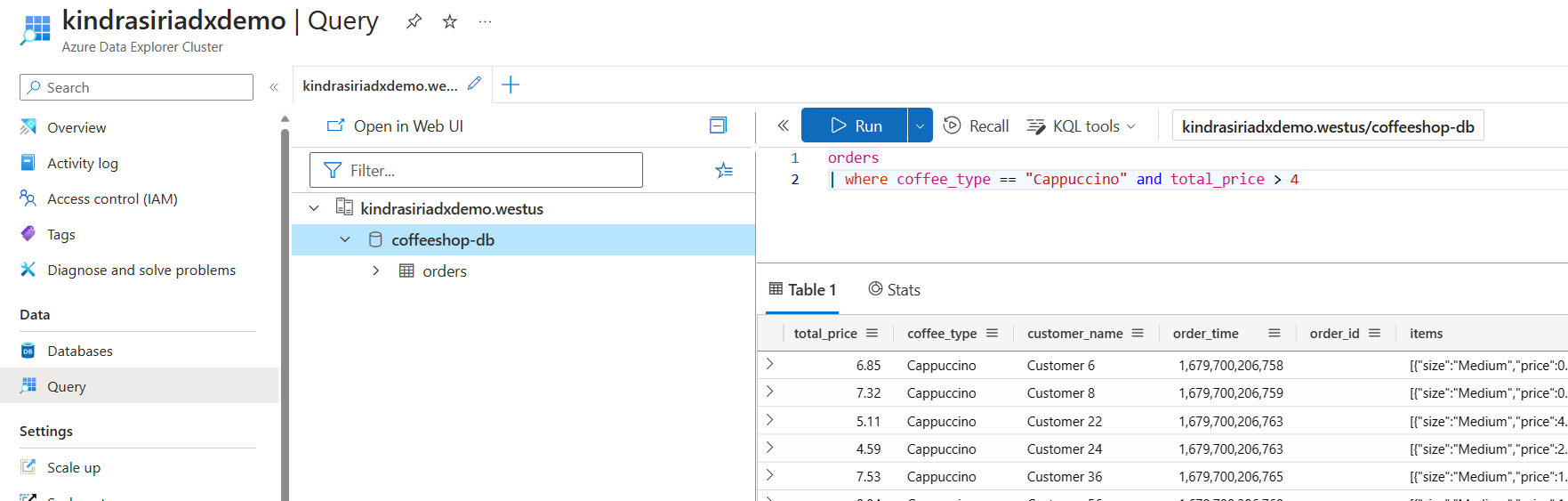Viewport: 1568px width, 501px height.
Task: Click Open in Web UI
Action: tap(396, 126)
